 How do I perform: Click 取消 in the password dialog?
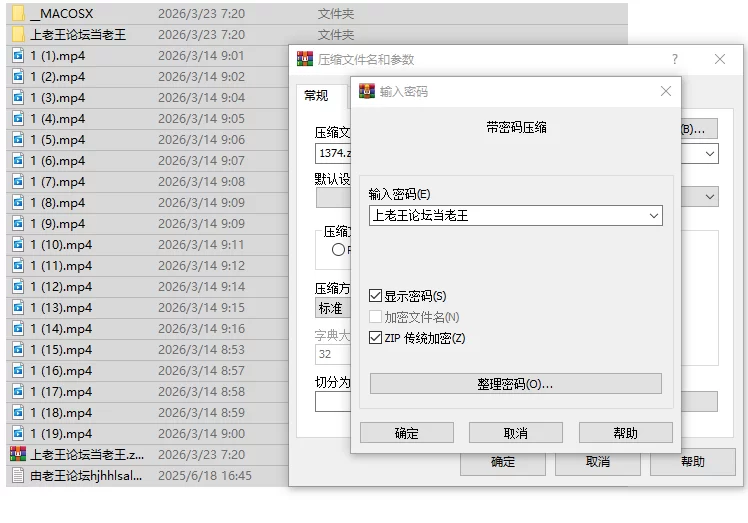point(516,433)
